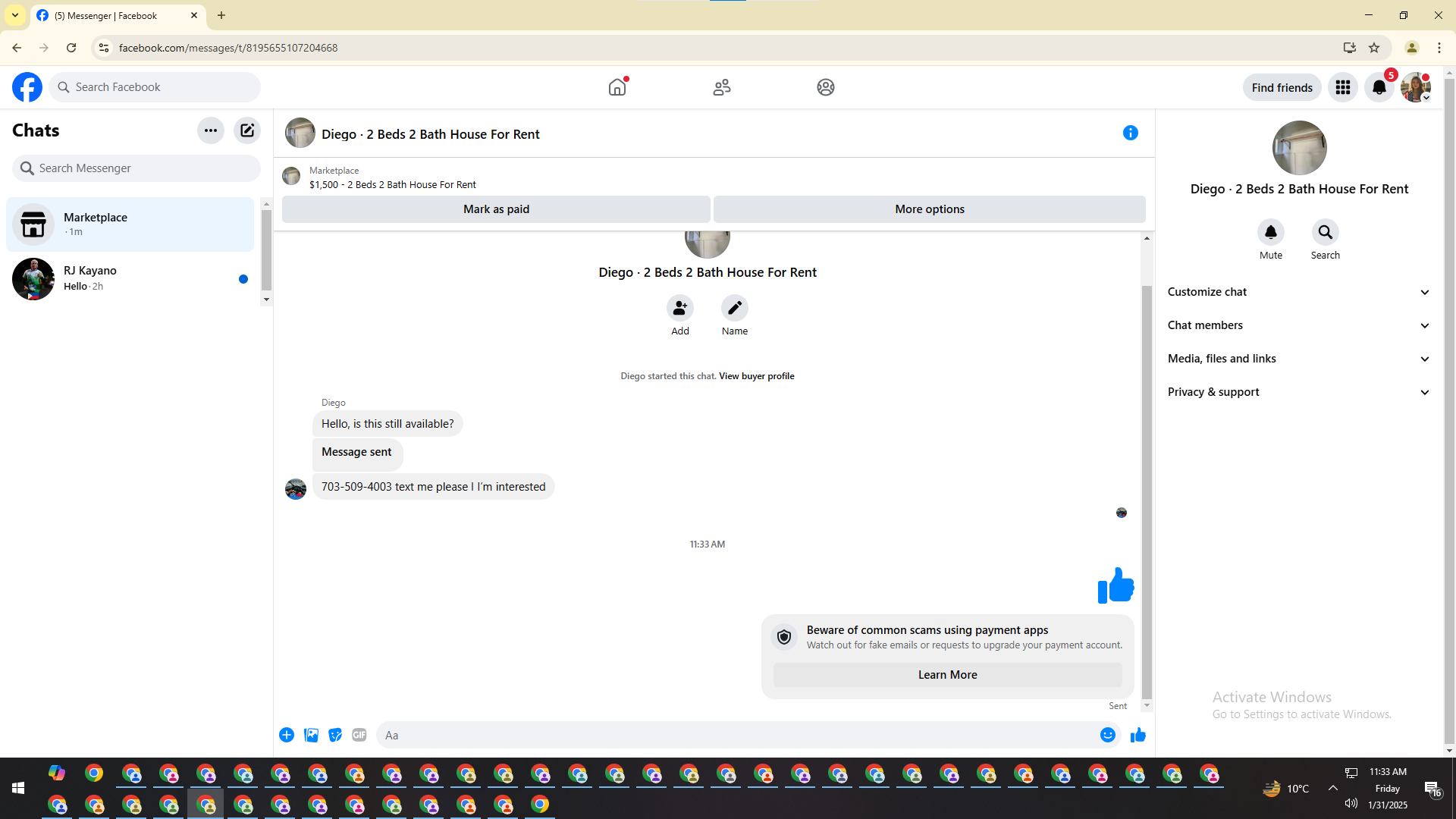This screenshot has width=1456, height=819.
Task: Switch to the Messenger Facebook browser tab
Action: click(118, 15)
